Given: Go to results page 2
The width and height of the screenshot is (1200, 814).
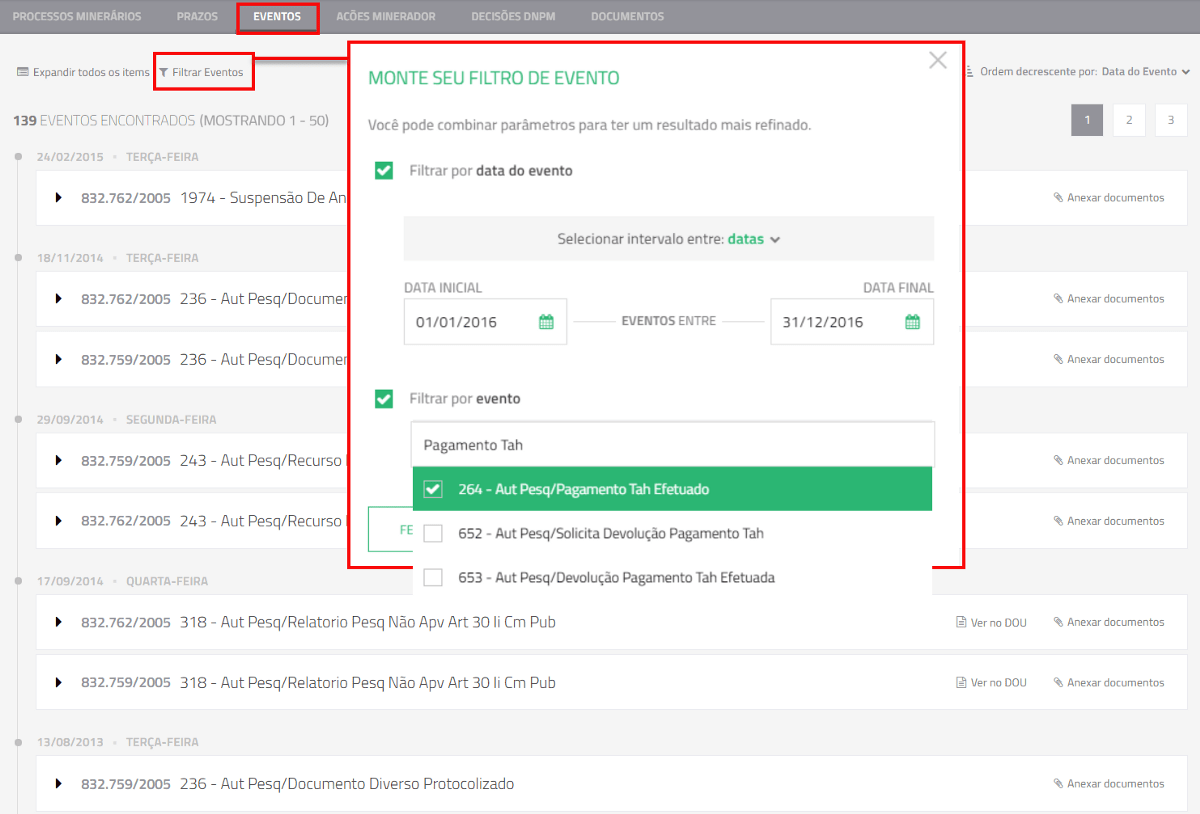Looking at the screenshot, I should (x=1128, y=120).
